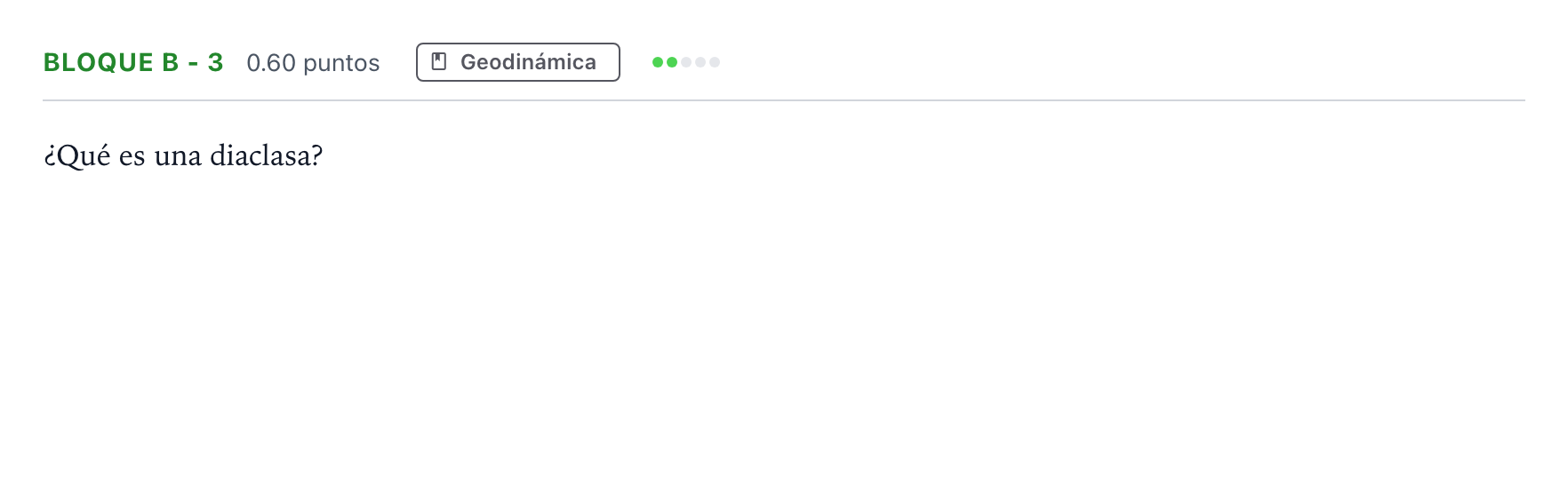Viewport: 1568px width, 492px height.
Task: Click the letter B in block heading
Action: (170, 62)
